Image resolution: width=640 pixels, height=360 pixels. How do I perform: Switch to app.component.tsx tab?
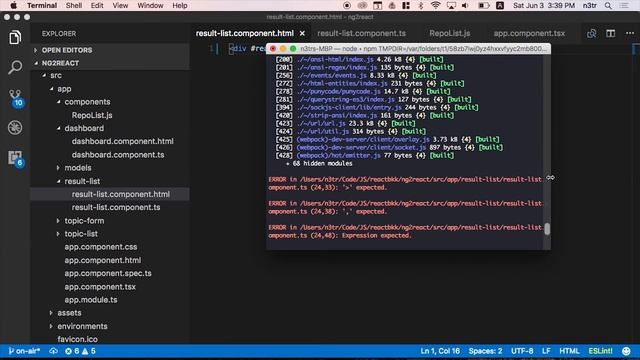pyautogui.click(x=529, y=33)
